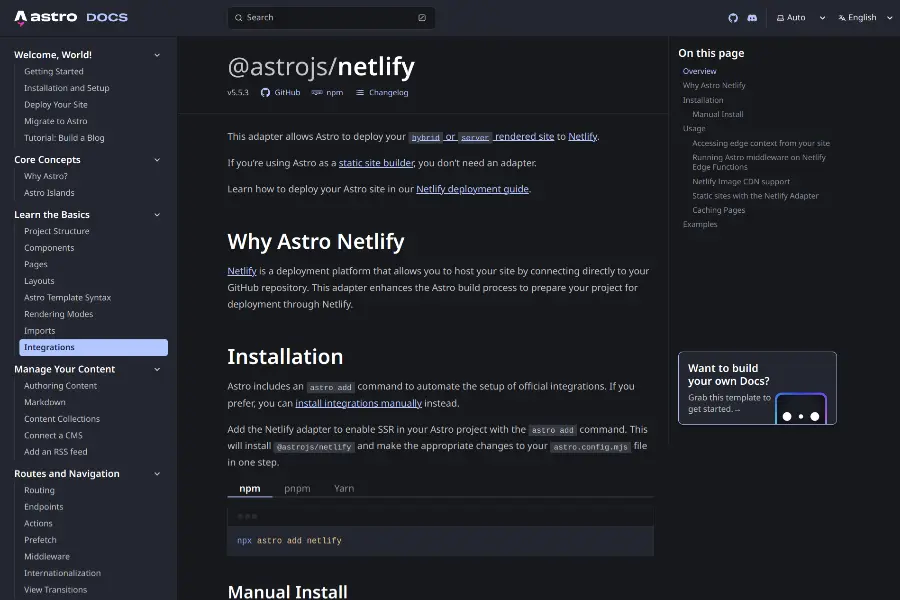The image size is (900, 600).
Task: Open the install integrations manually link
Action: pyautogui.click(x=358, y=404)
